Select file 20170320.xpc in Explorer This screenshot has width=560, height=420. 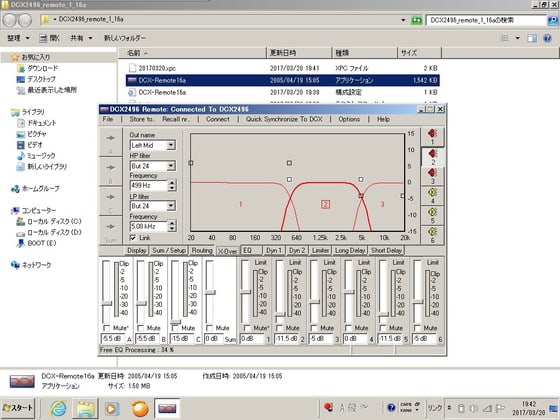[x=282, y=68]
